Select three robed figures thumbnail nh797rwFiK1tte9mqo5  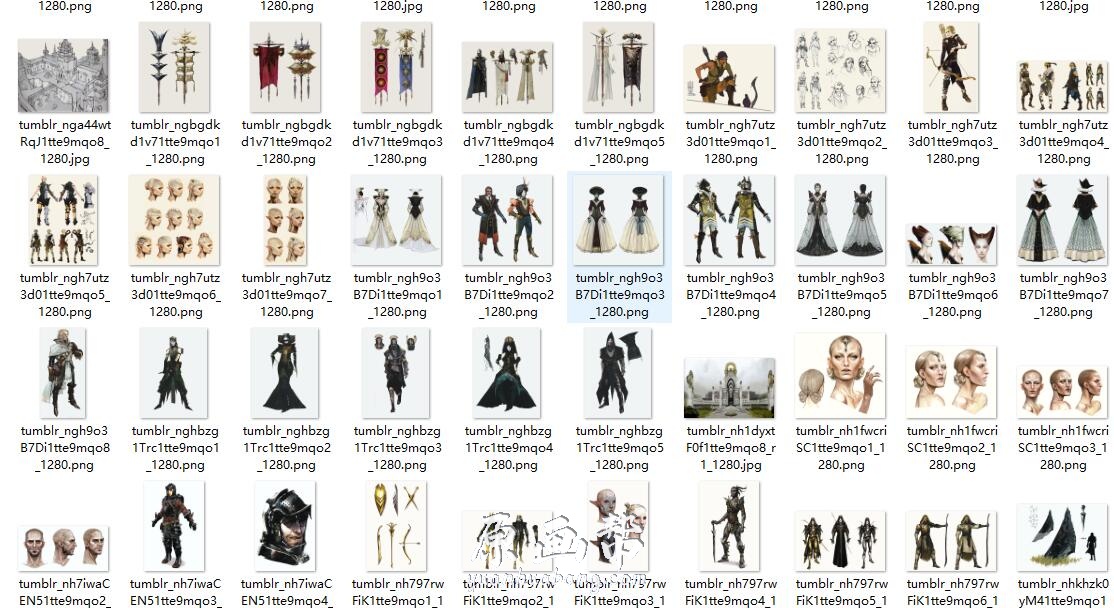tap(840, 541)
